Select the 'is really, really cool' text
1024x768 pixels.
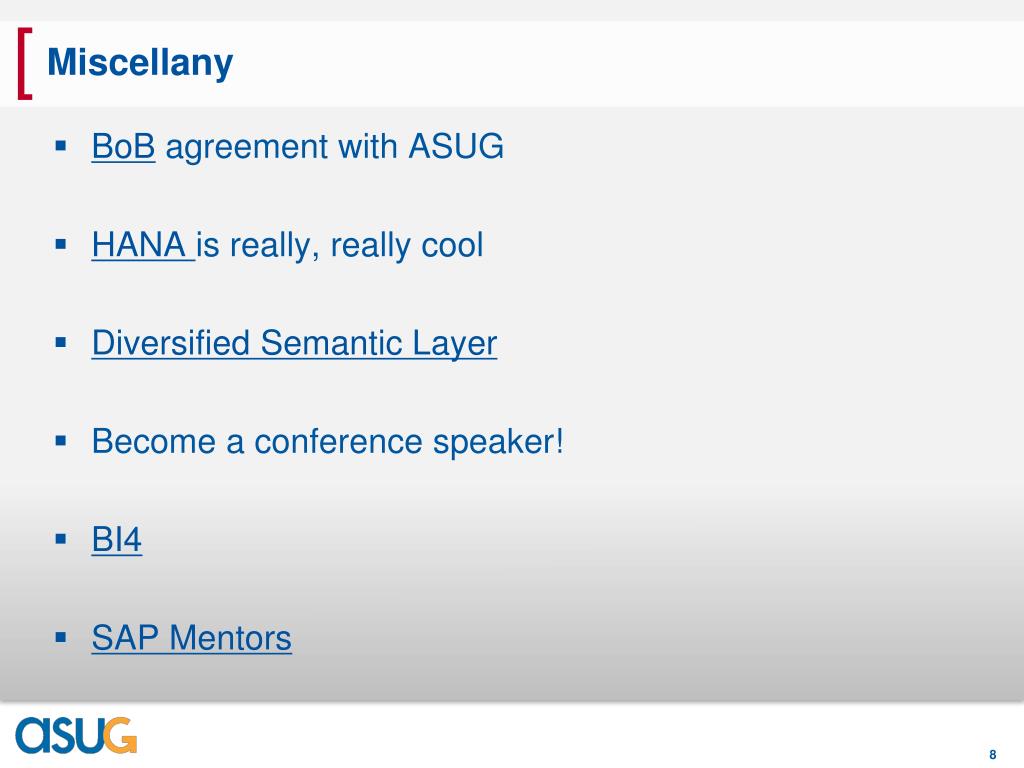click(340, 246)
